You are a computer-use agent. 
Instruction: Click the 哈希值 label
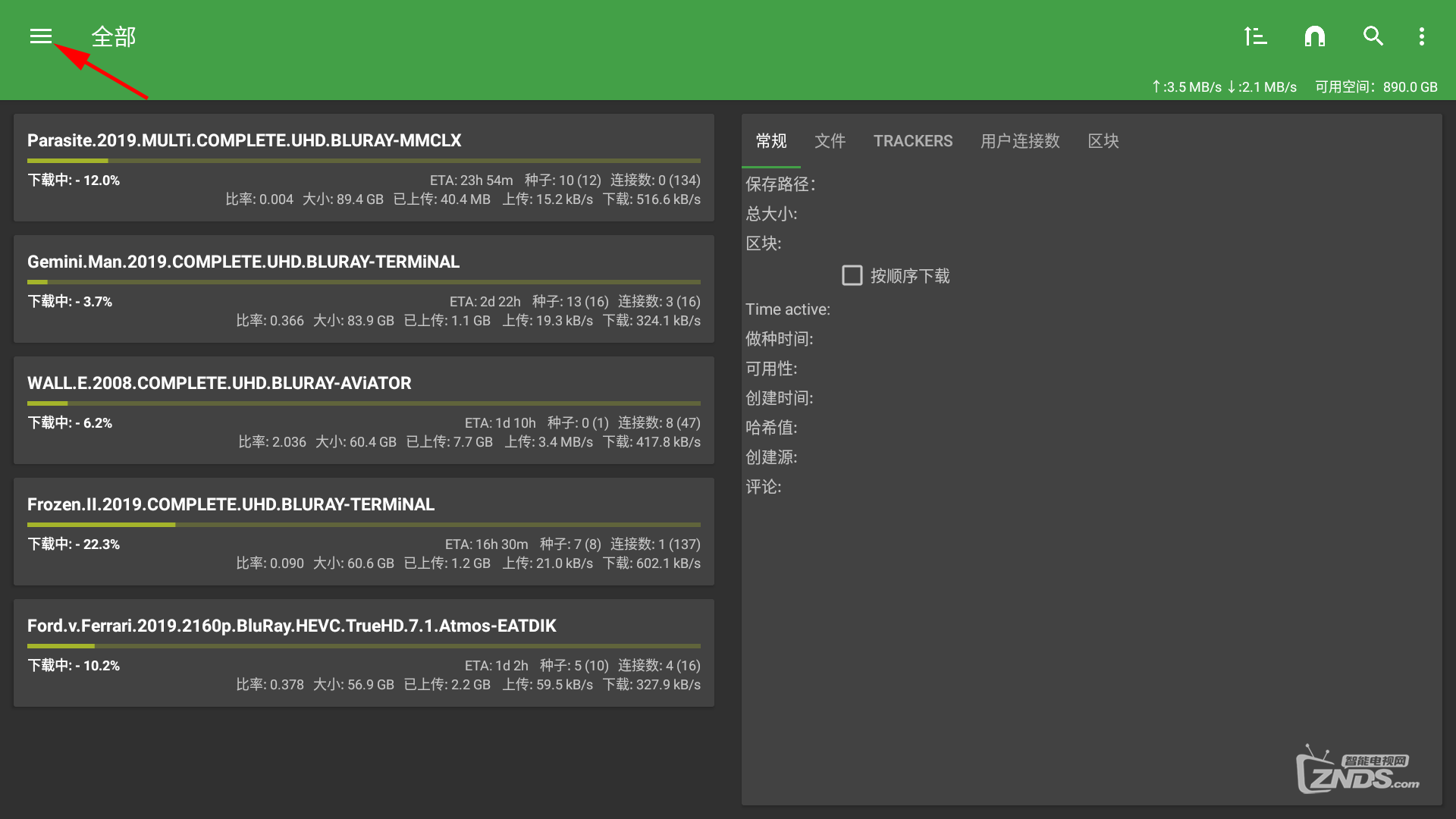click(771, 428)
